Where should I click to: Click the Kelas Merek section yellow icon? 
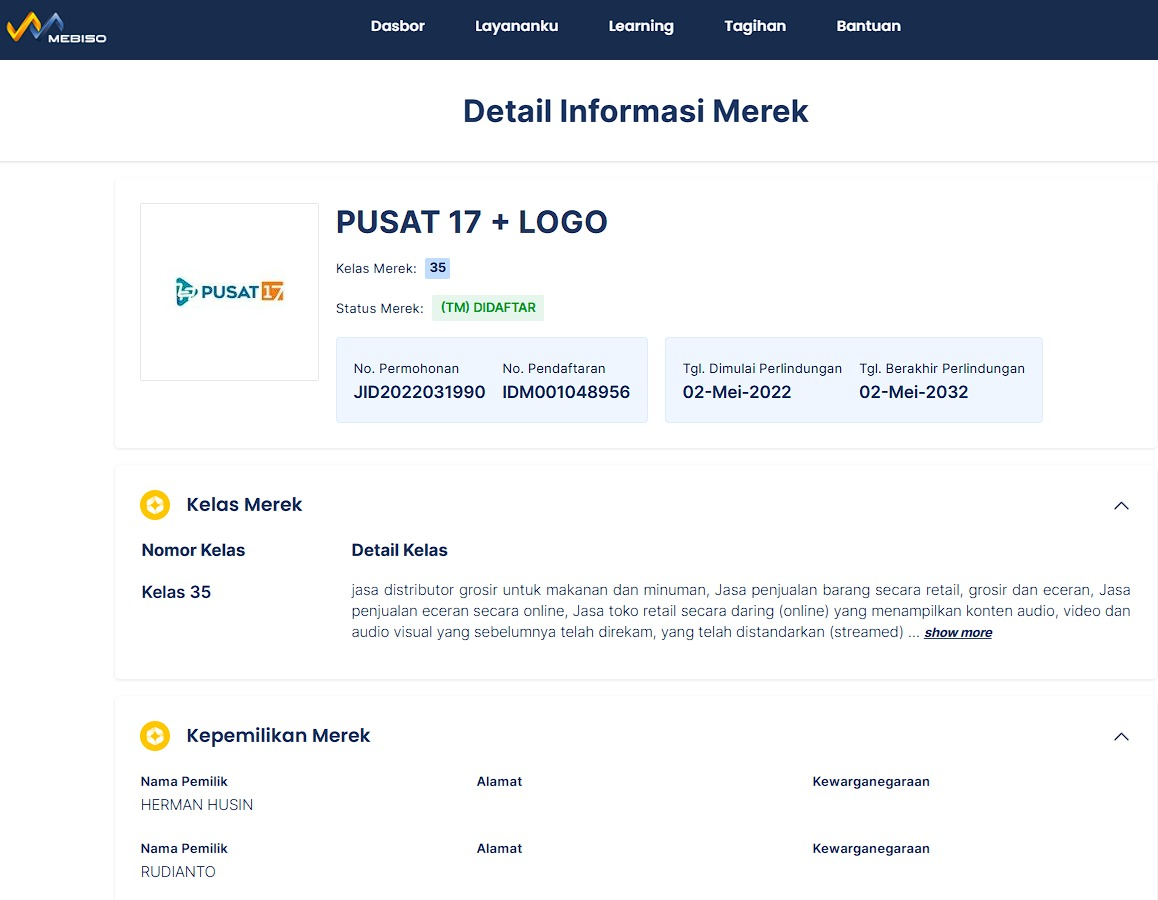tap(155, 505)
